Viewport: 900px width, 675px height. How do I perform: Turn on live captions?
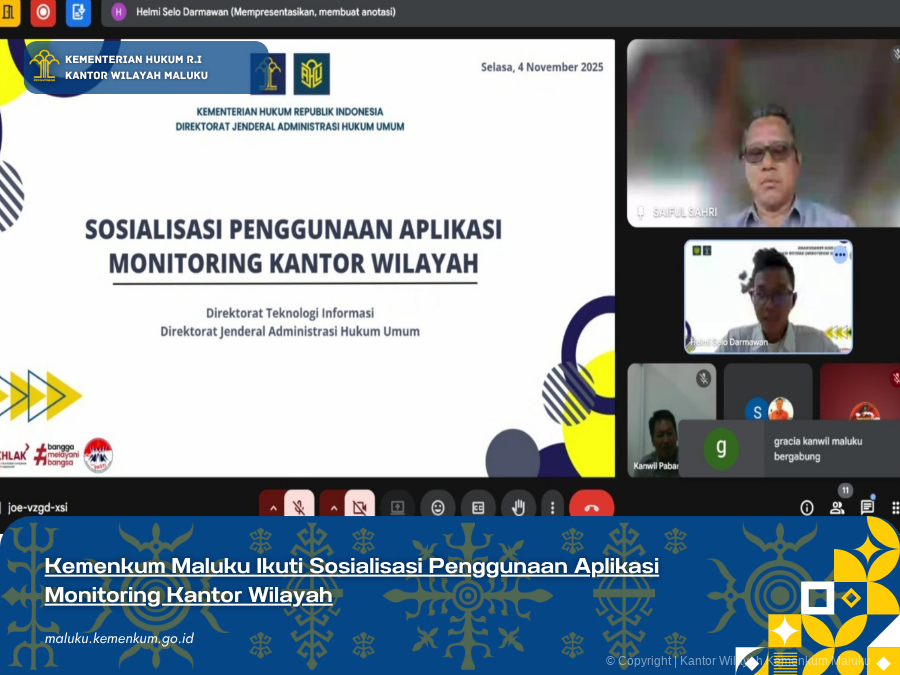[x=478, y=506]
